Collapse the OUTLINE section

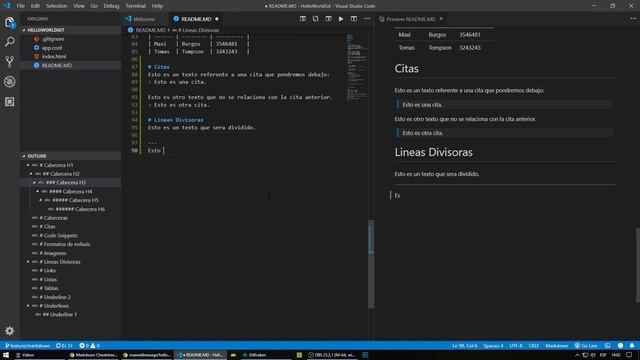click(24, 156)
